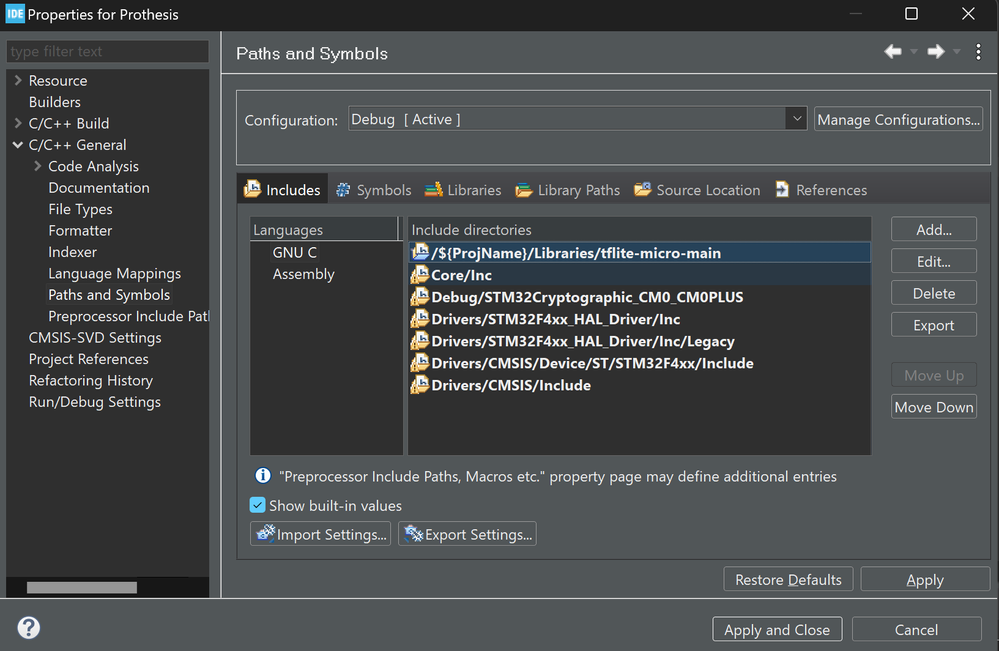This screenshot has height=651, width=999.
Task: Open the three-dot view menu icon
Action: coord(978,52)
